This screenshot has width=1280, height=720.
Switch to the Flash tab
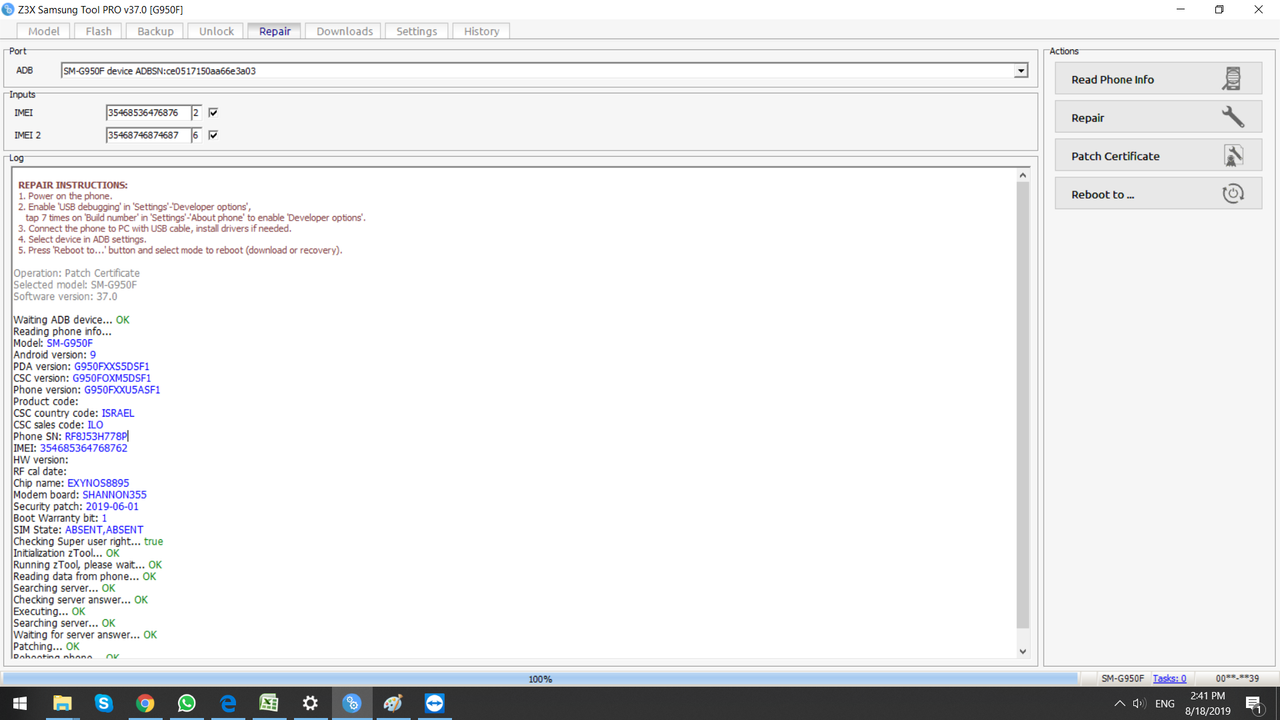pos(99,31)
